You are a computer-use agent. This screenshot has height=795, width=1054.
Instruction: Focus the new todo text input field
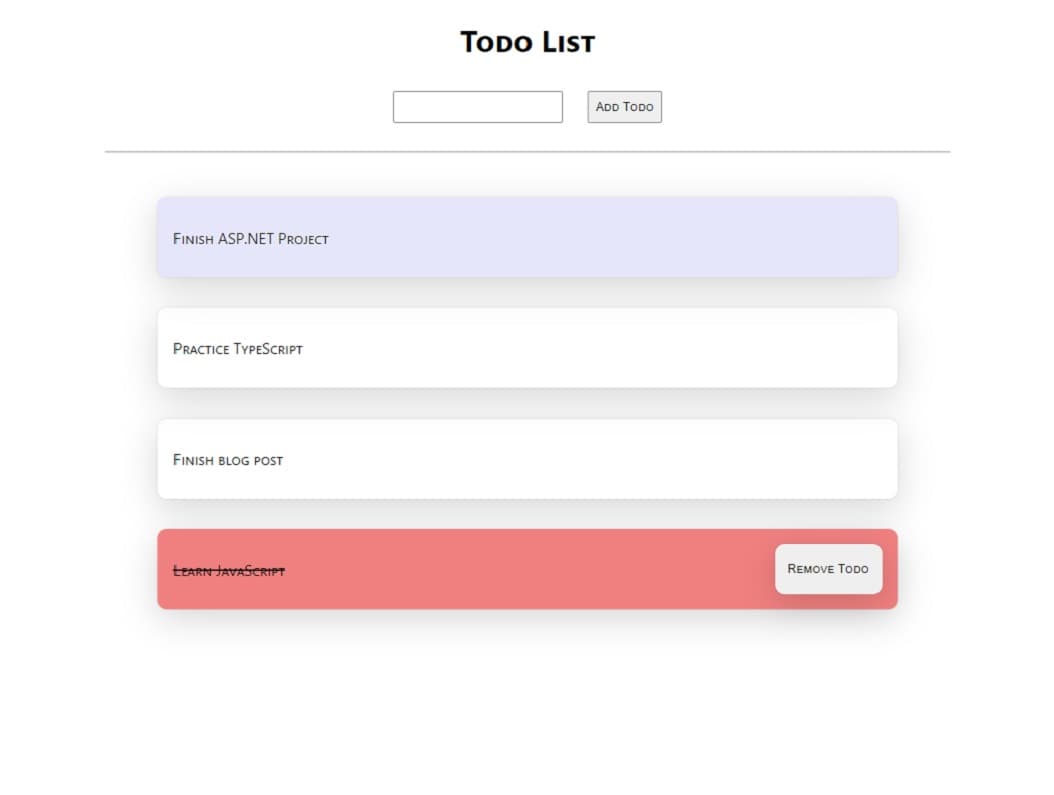(477, 107)
